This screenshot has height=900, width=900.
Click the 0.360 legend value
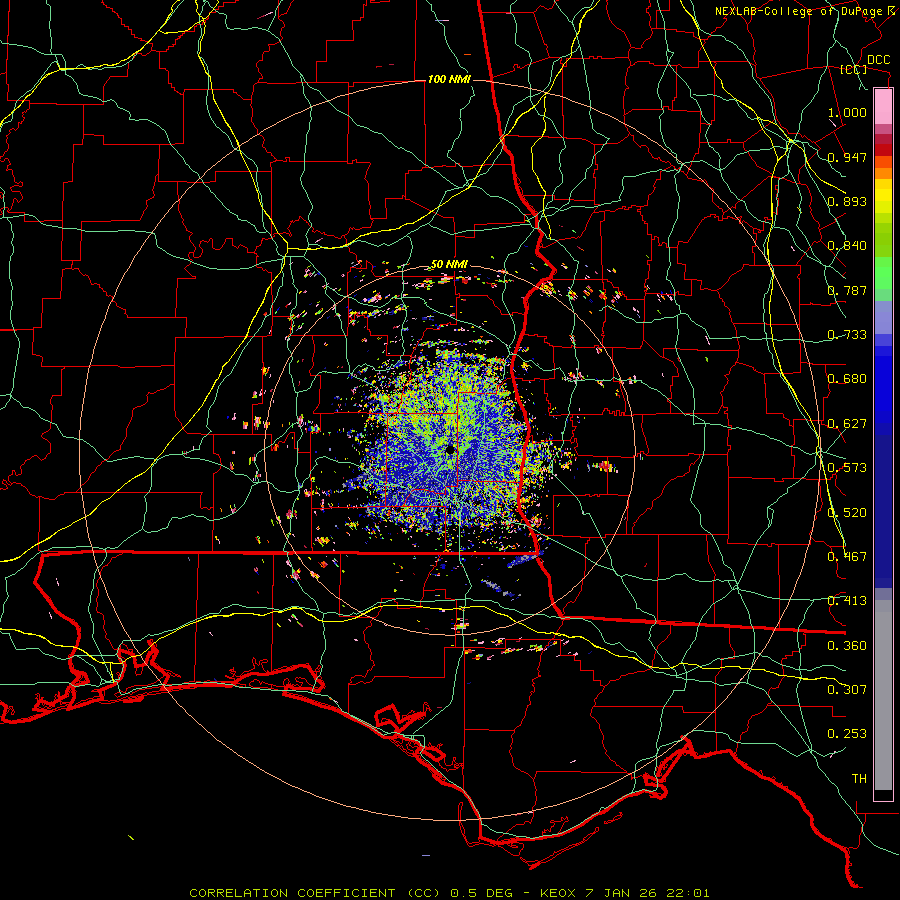847,646
